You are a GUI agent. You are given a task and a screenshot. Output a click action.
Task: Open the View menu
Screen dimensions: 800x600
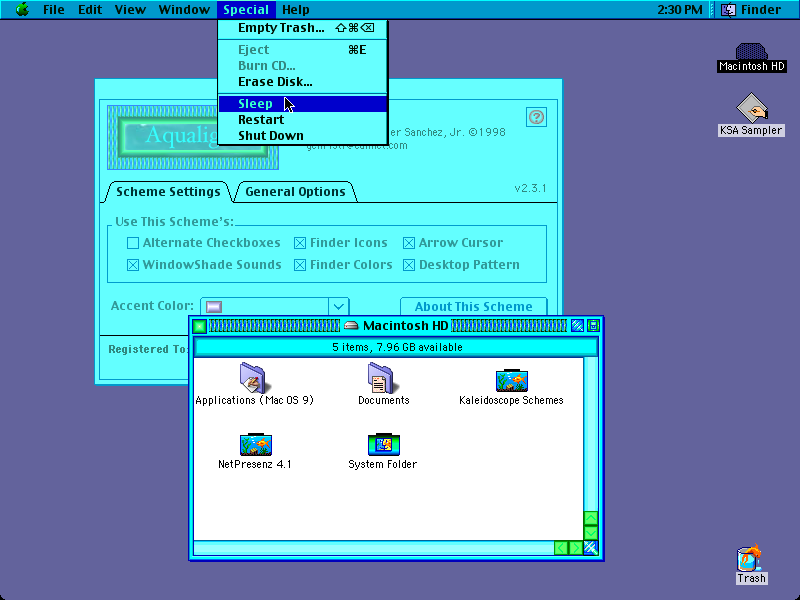click(x=130, y=9)
